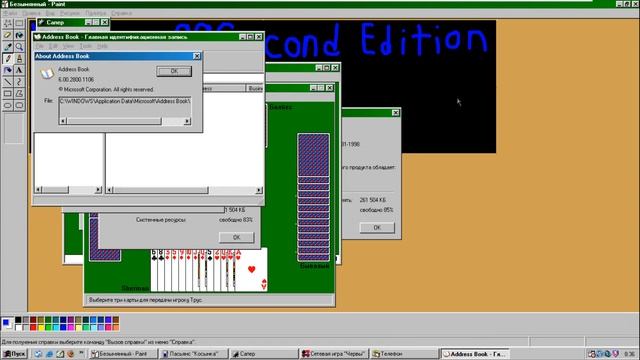
Task: Click the leftmost system tray icon
Action: tap(592, 354)
